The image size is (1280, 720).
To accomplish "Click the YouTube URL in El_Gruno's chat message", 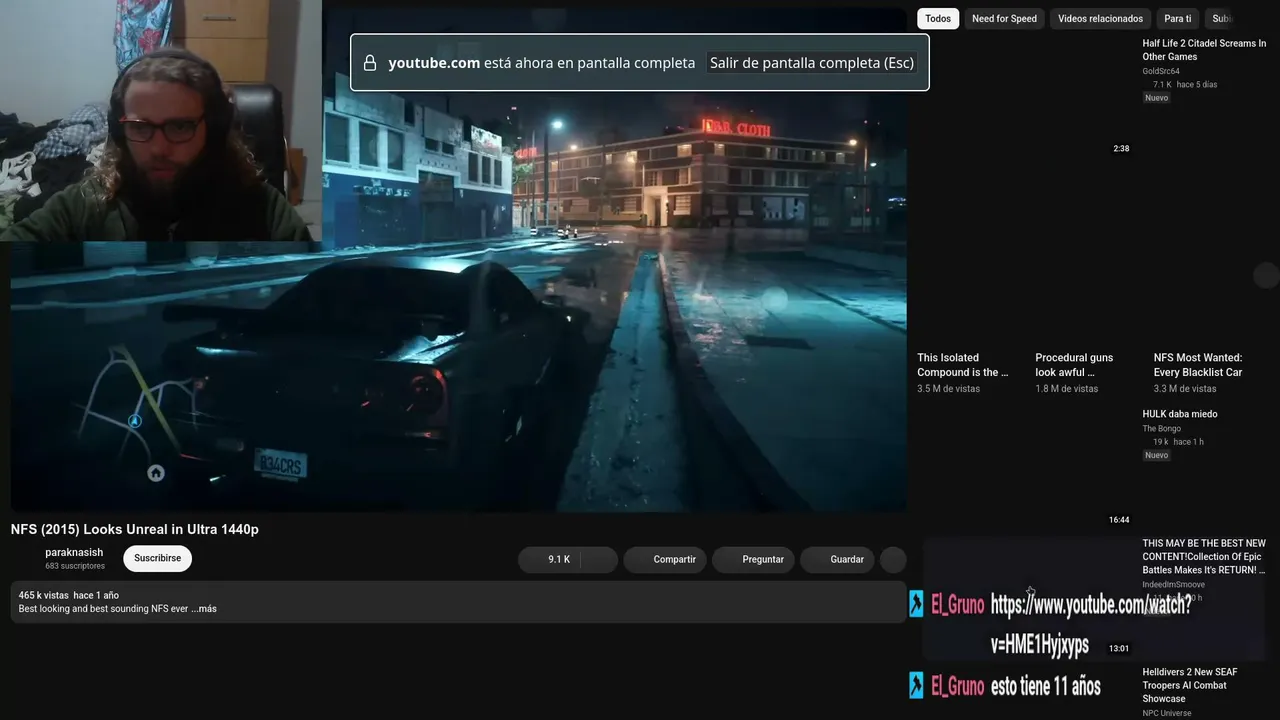I will click(x=1091, y=625).
